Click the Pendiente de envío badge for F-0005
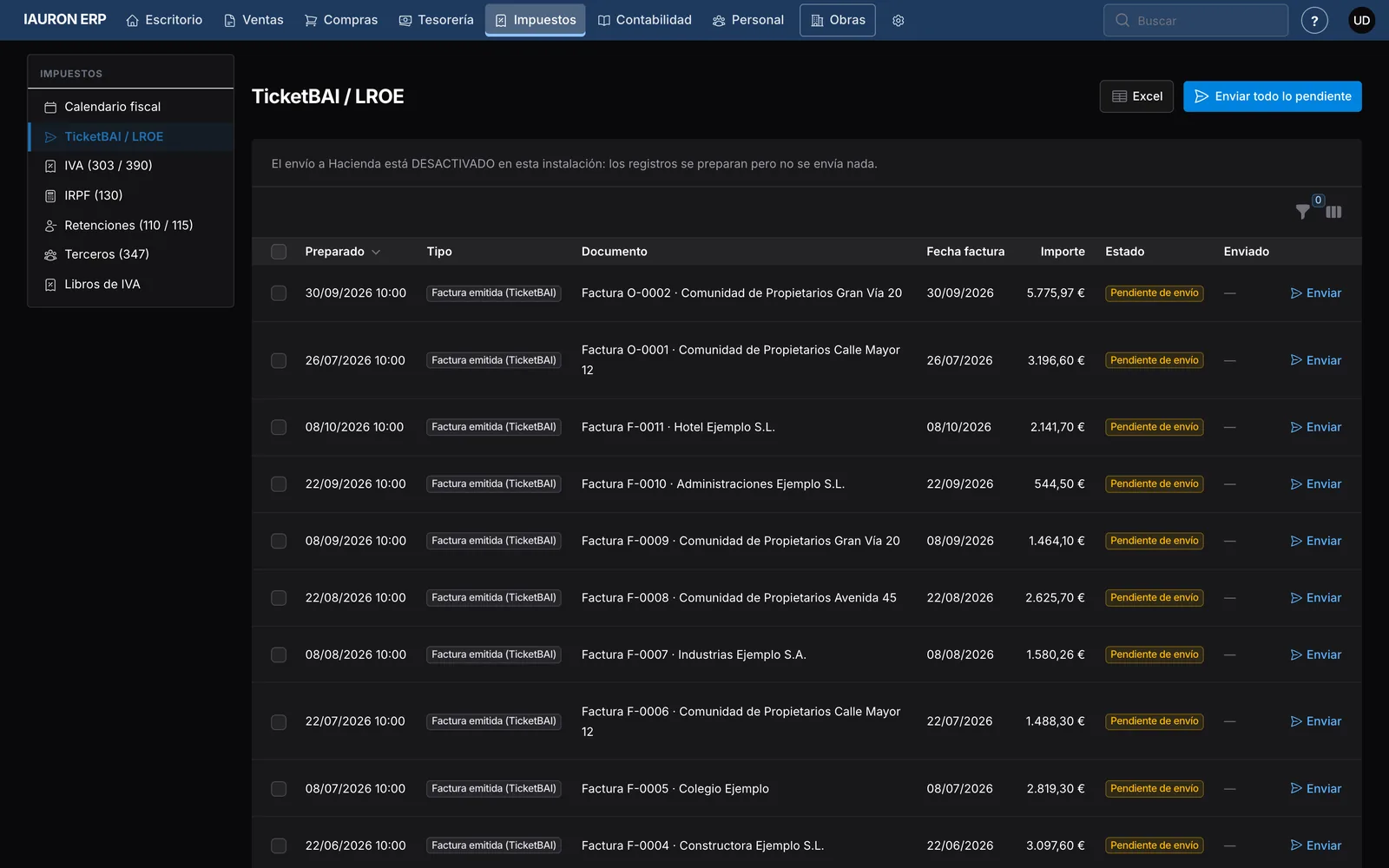This screenshot has height=868, width=1389. tap(1155, 789)
